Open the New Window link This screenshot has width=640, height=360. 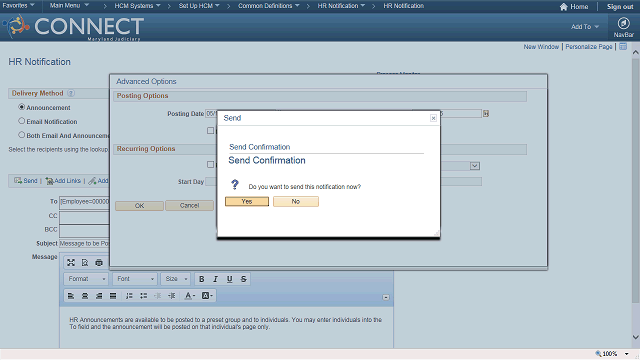(x=541, y=47)
